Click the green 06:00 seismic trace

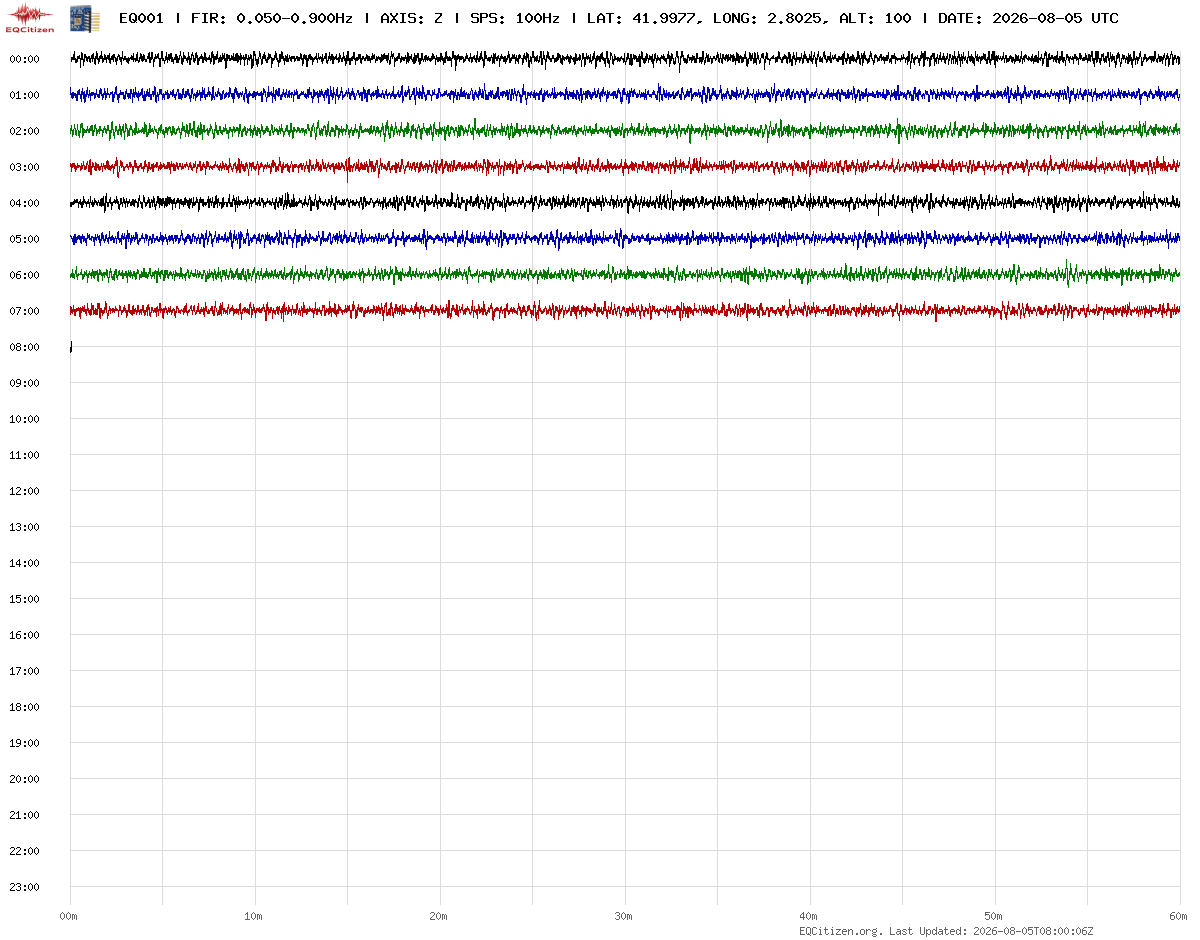point(625,274)
